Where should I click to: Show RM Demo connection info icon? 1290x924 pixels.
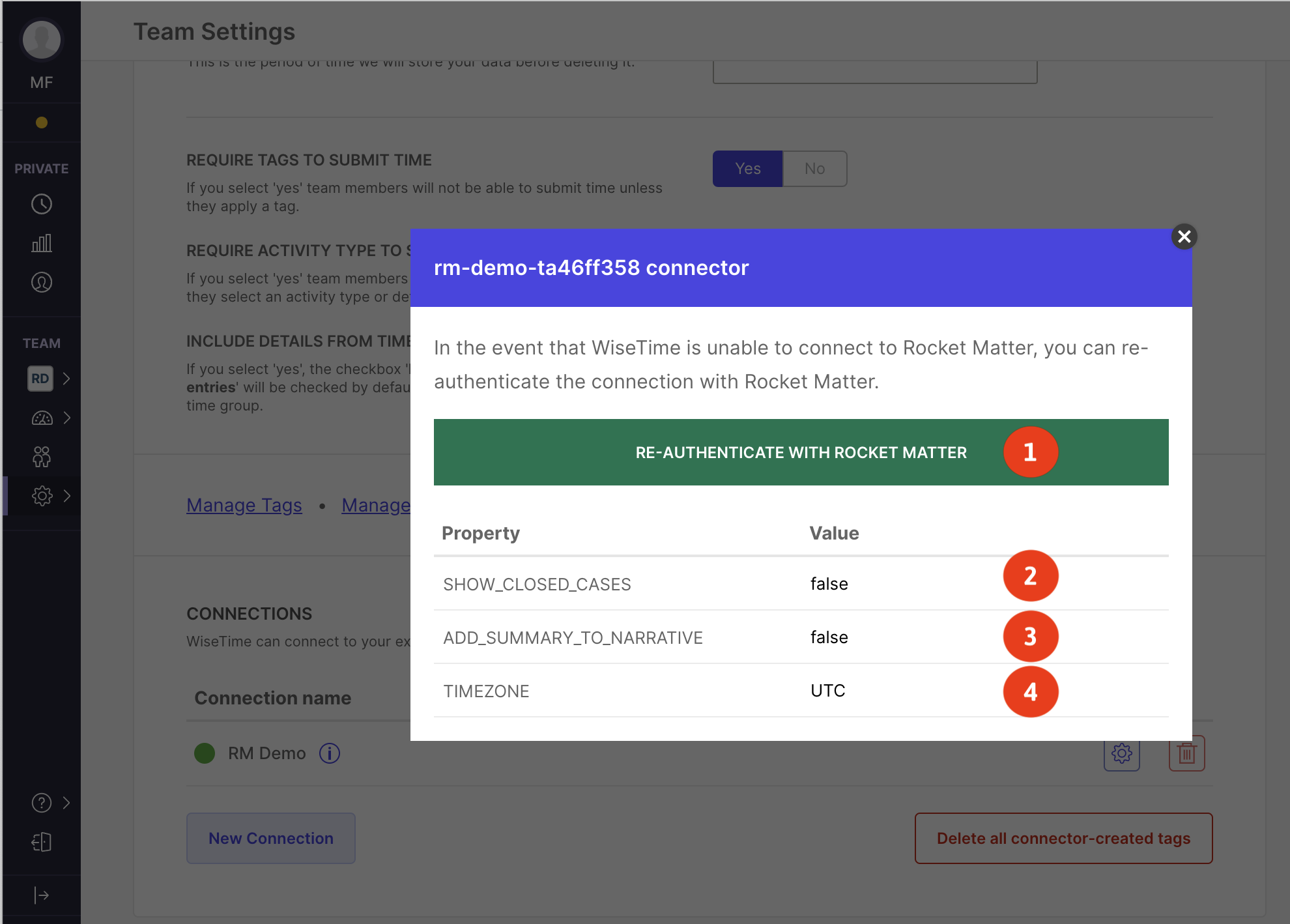click(330, 753)
